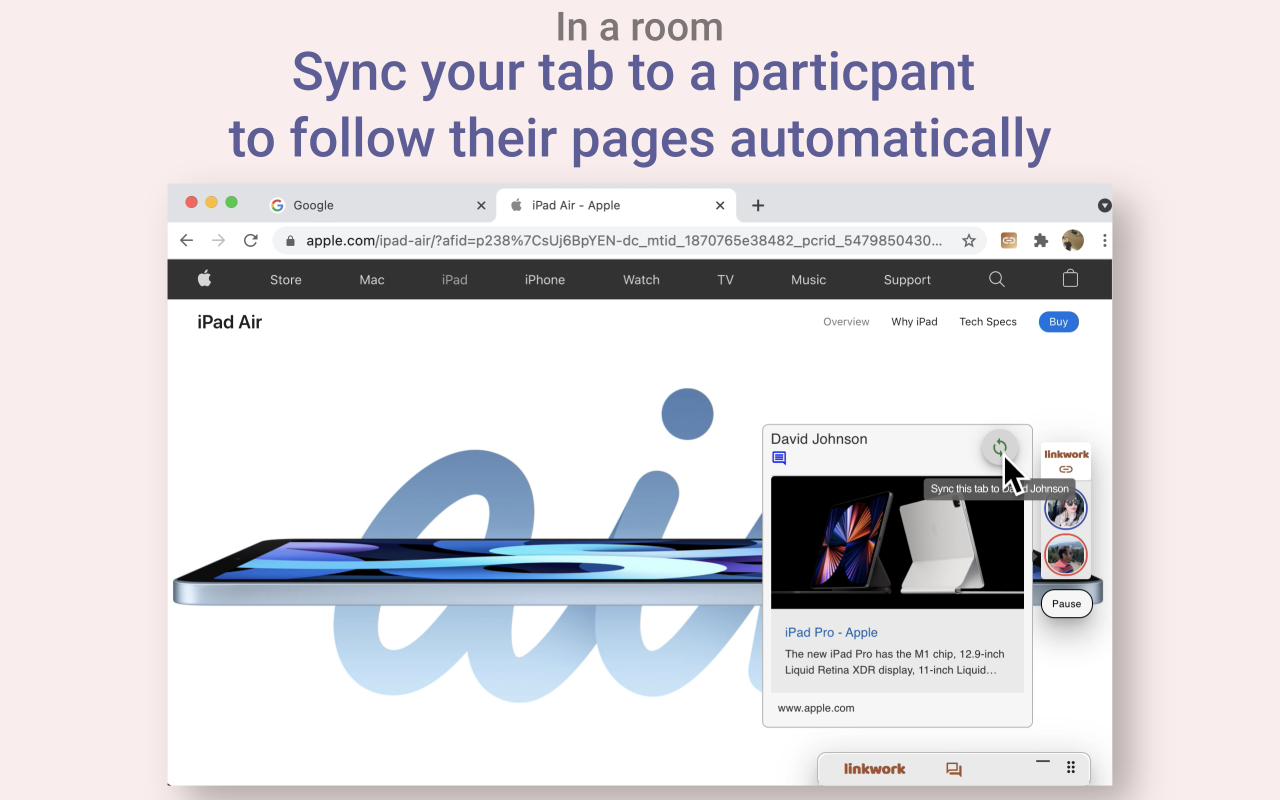Click the search magnifier on Apple nav

tap(997, 279)
